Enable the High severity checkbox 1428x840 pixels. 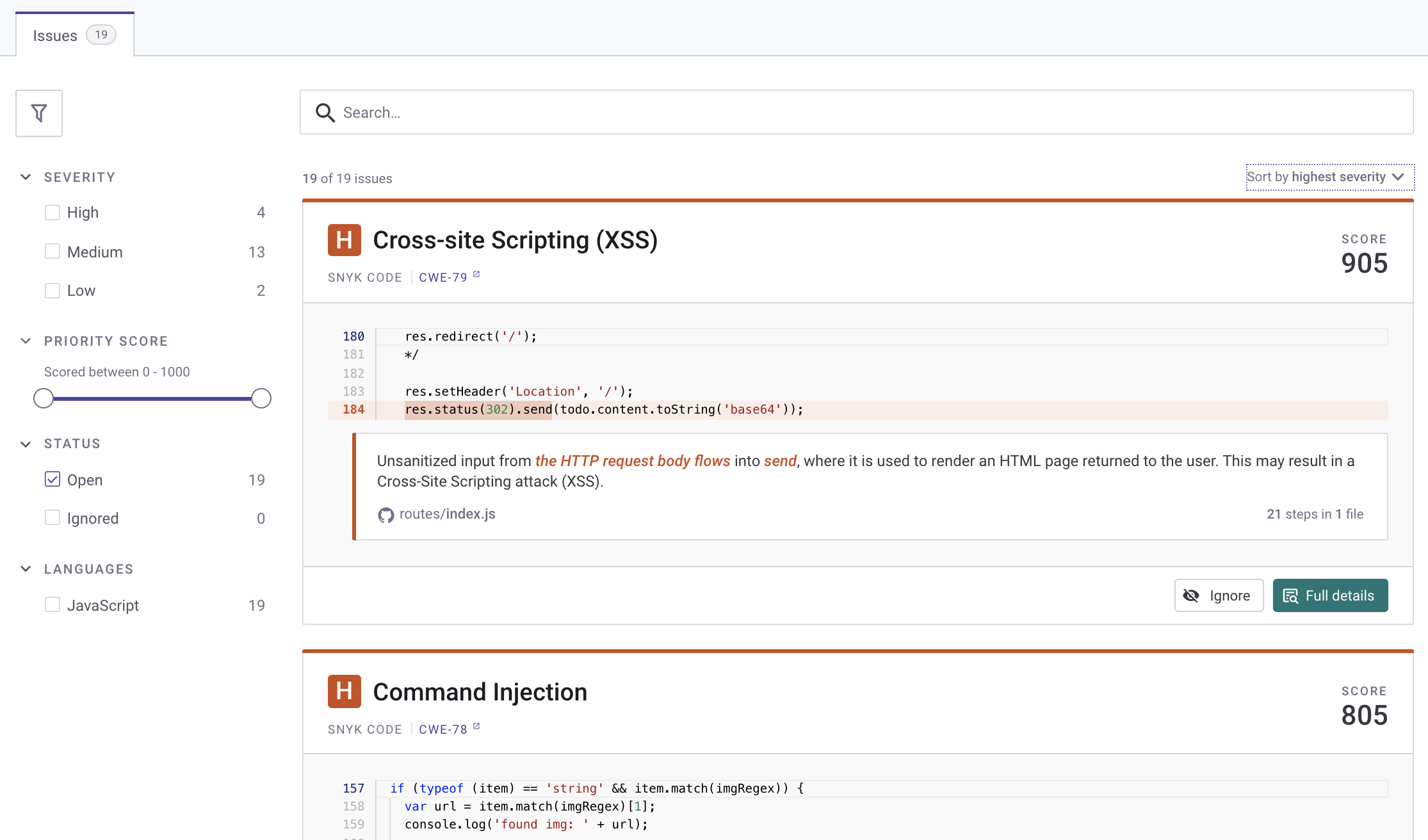[53, 213]
